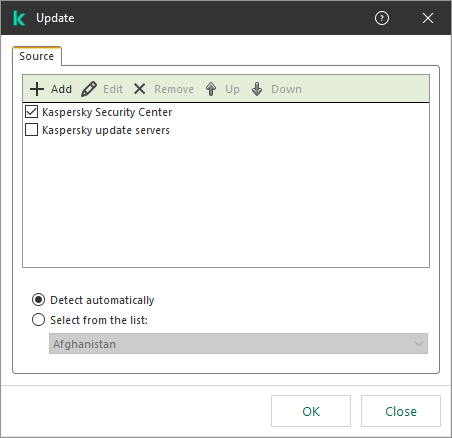The width and height of the screenshot is (452, 438).
Task: Close the Update window with X
Action: pos(428,18)
